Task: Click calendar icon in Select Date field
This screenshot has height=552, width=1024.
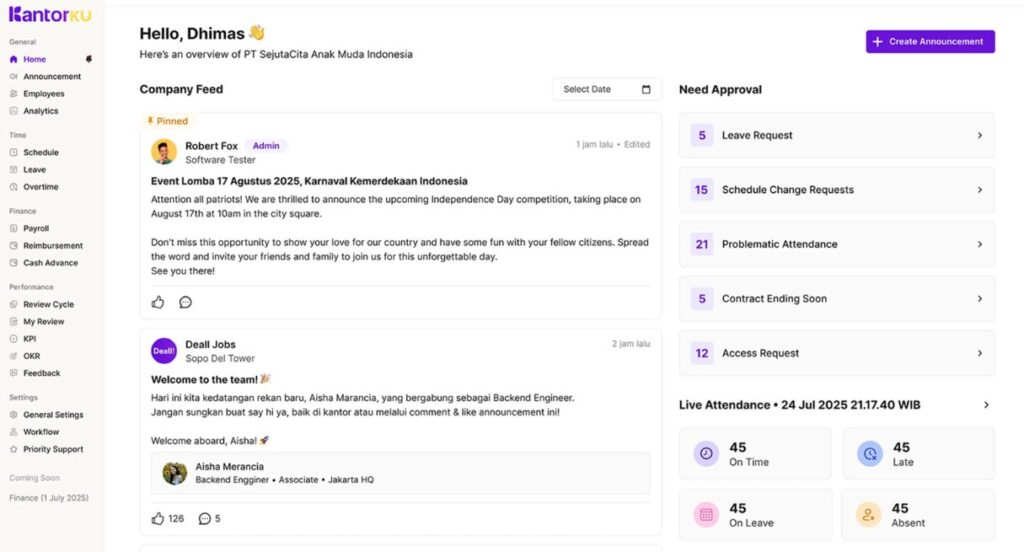Action: [646, 89]
